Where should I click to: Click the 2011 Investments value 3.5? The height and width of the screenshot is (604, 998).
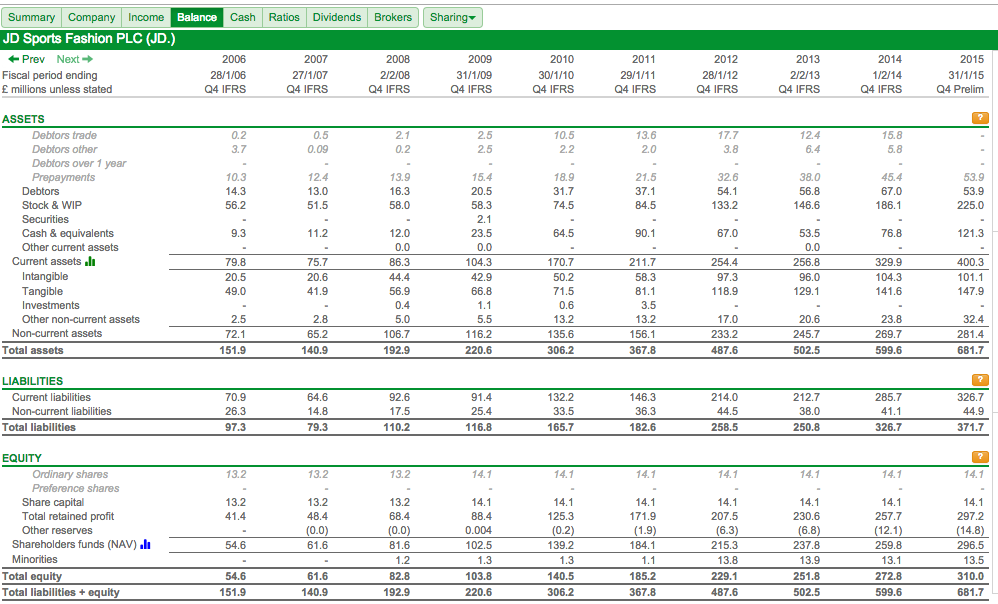coord(648,306)
